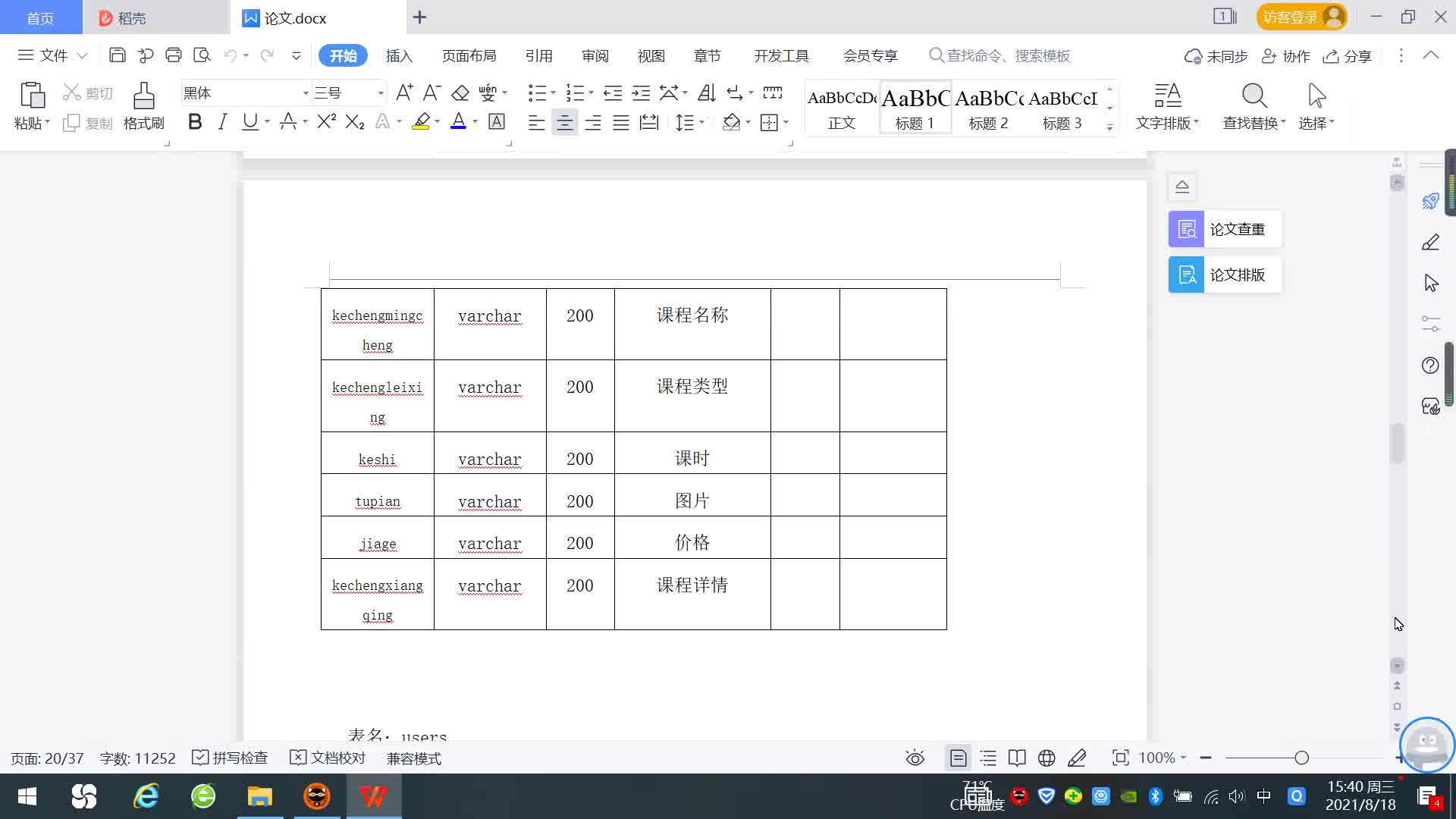The width and height of the screenshot is (1456, 819).
Task: Expand the font size dropdown 三号
Action: [x=381, y=93]
